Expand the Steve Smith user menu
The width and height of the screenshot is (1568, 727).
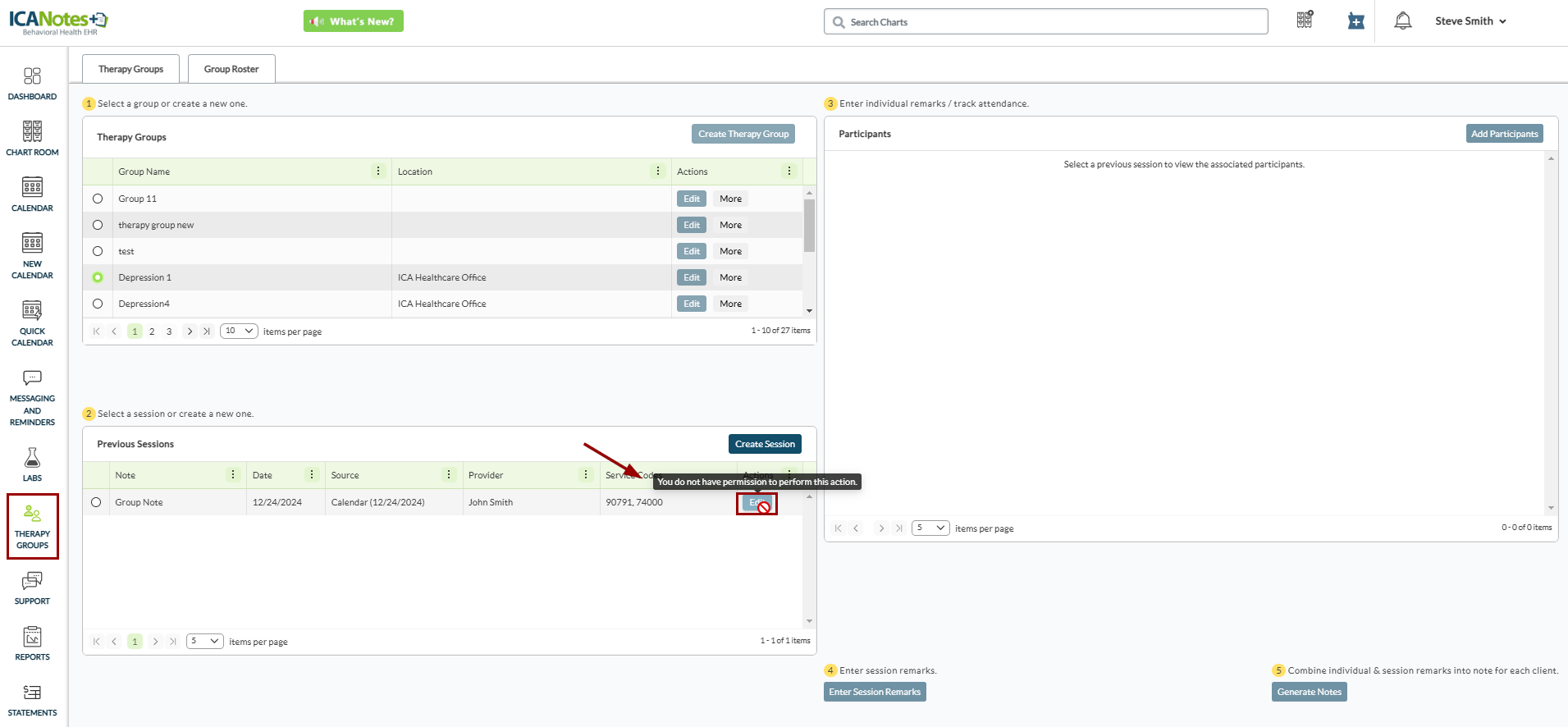tap(1470, 21)
